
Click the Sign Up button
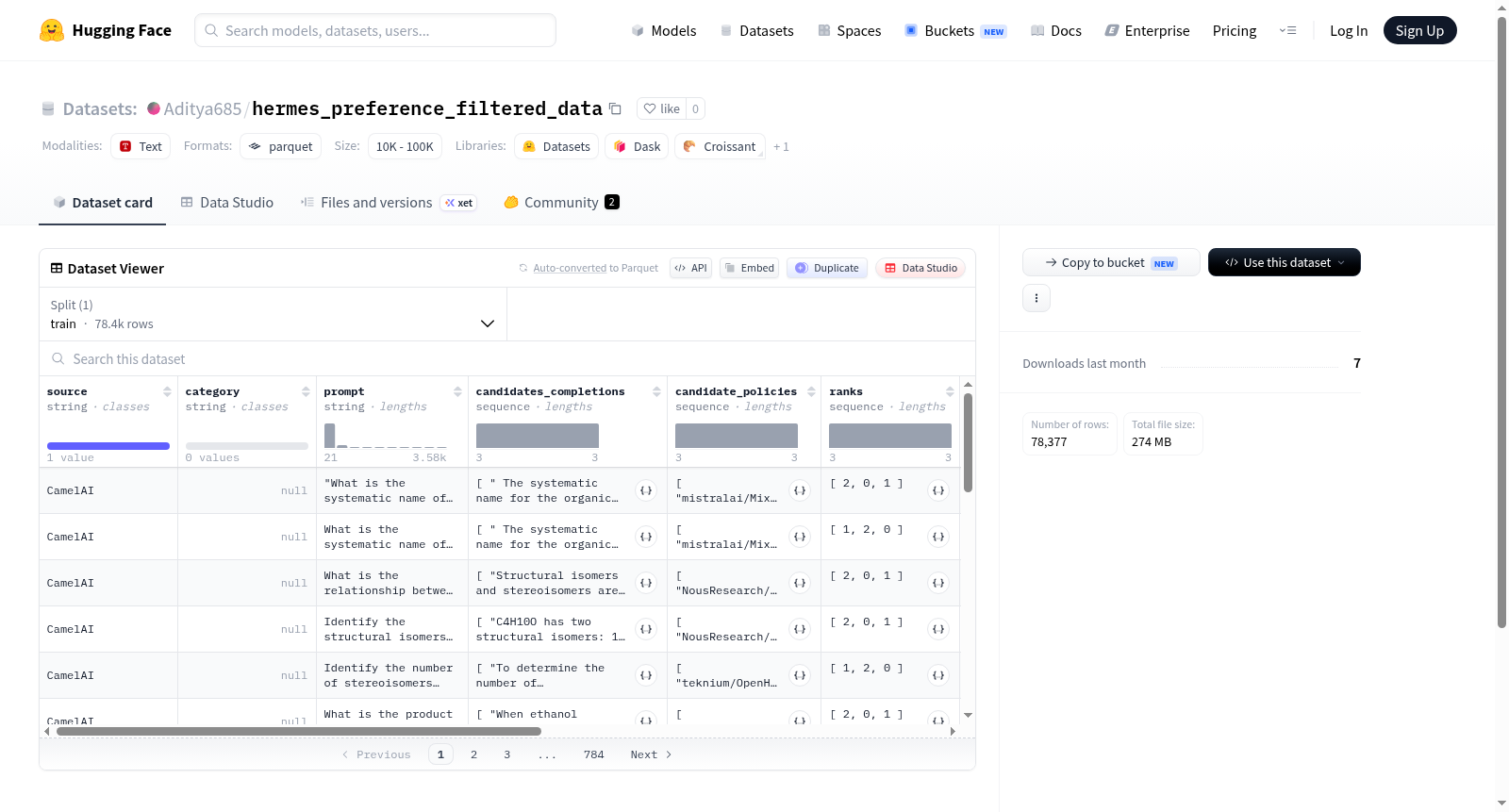click(x=1419, y=30)
